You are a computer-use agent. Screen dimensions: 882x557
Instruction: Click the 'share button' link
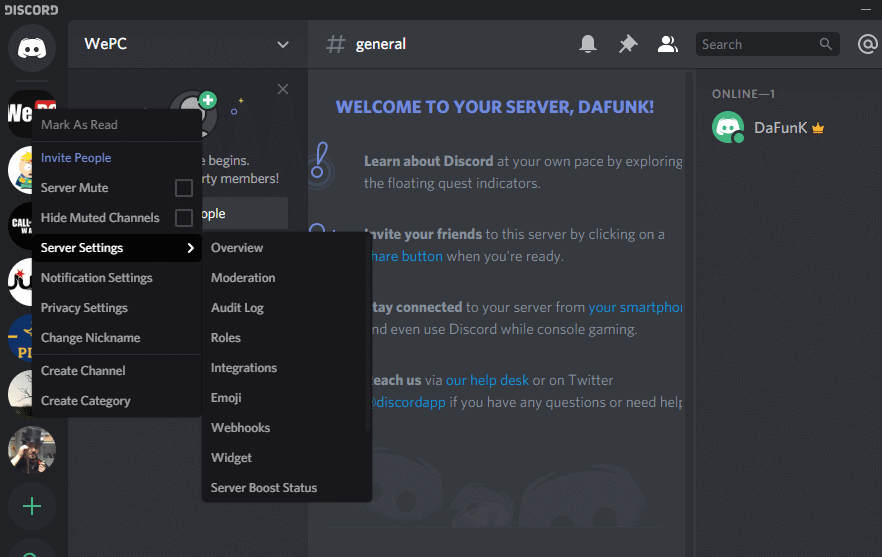click(407, 257)
